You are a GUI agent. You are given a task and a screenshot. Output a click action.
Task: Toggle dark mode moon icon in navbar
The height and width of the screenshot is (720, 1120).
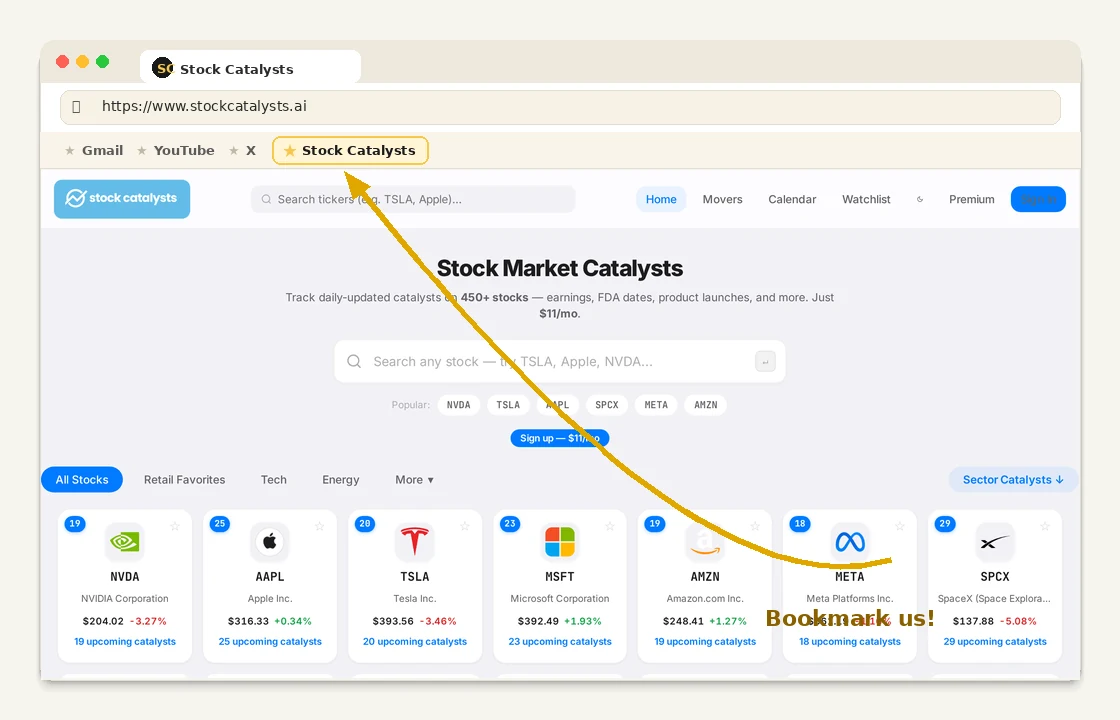[920, 199]
